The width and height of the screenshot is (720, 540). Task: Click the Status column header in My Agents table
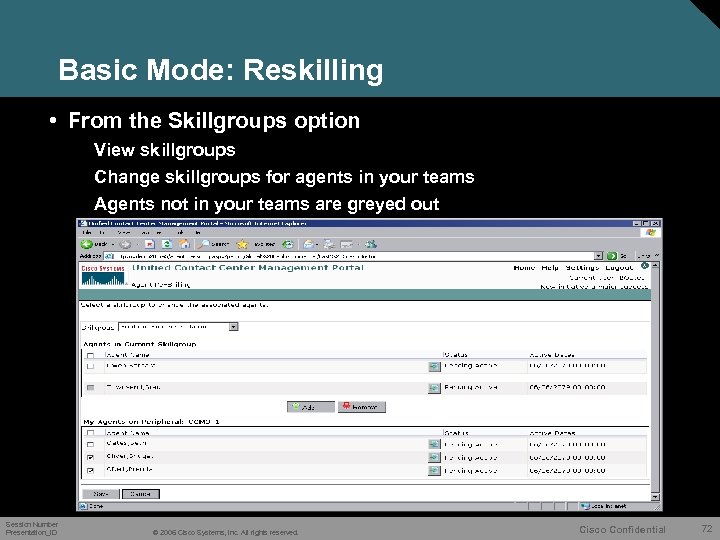[456, 433]
